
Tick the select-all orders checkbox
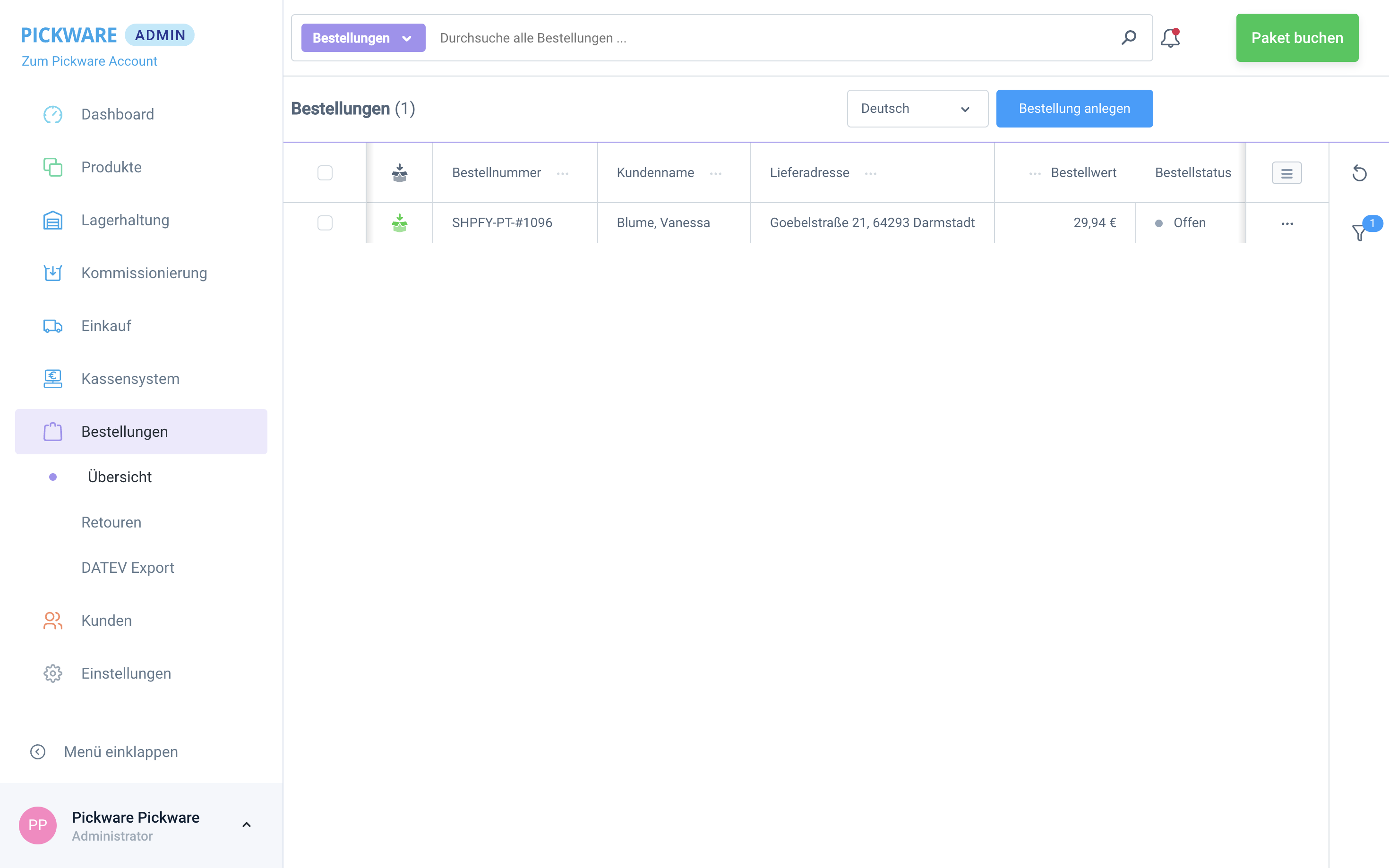click(325, 173)
